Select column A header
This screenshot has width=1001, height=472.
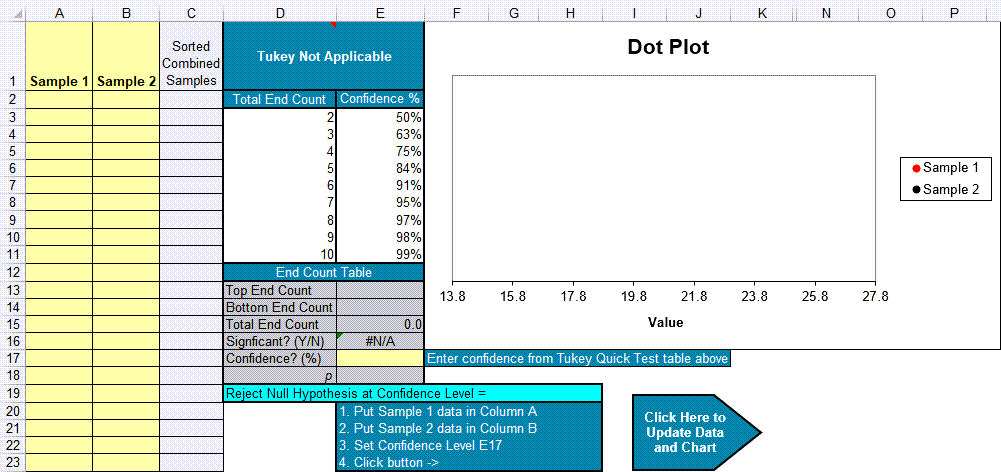(59, 12)
